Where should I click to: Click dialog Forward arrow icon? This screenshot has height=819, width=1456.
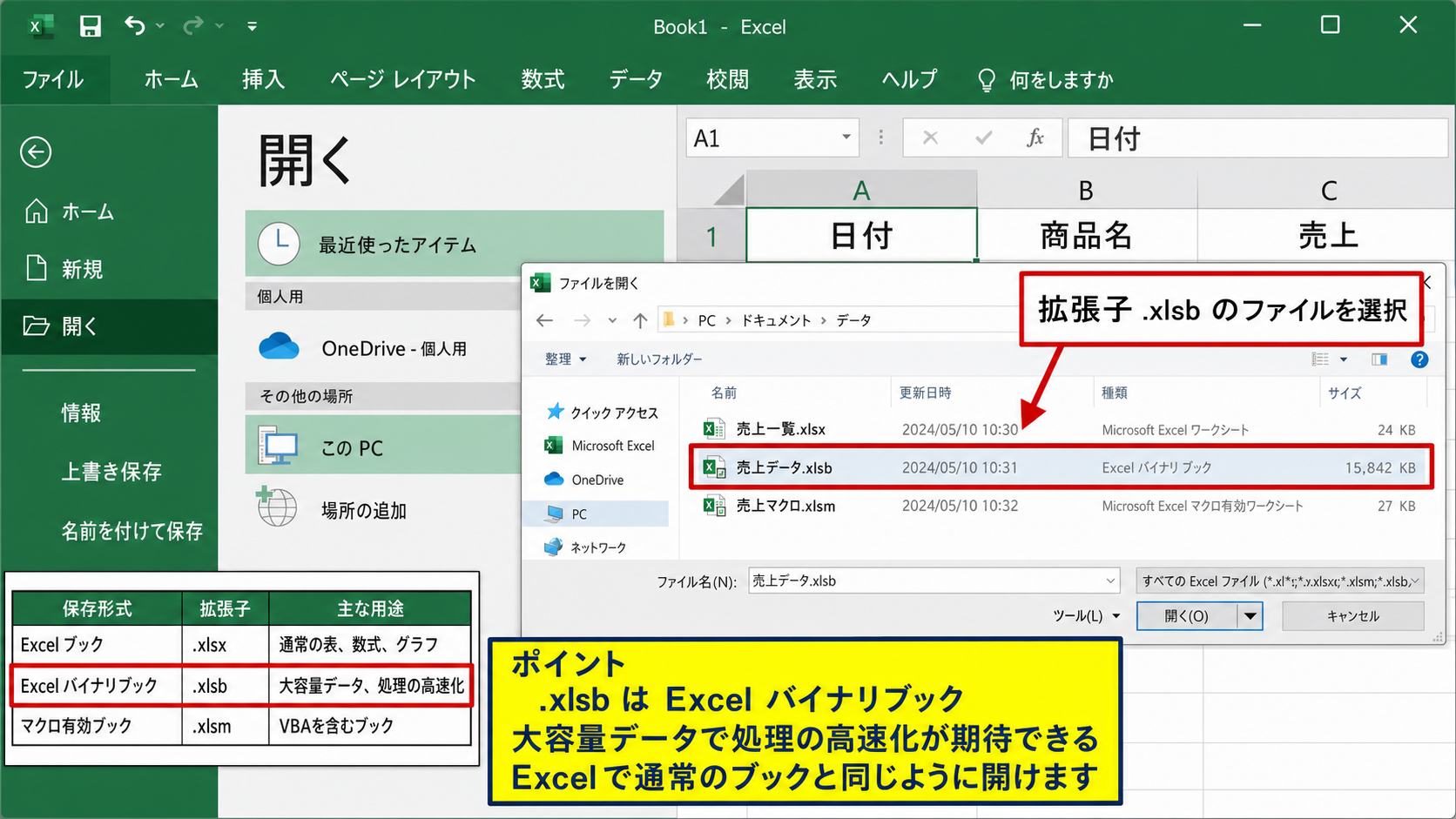click(582, 320)
